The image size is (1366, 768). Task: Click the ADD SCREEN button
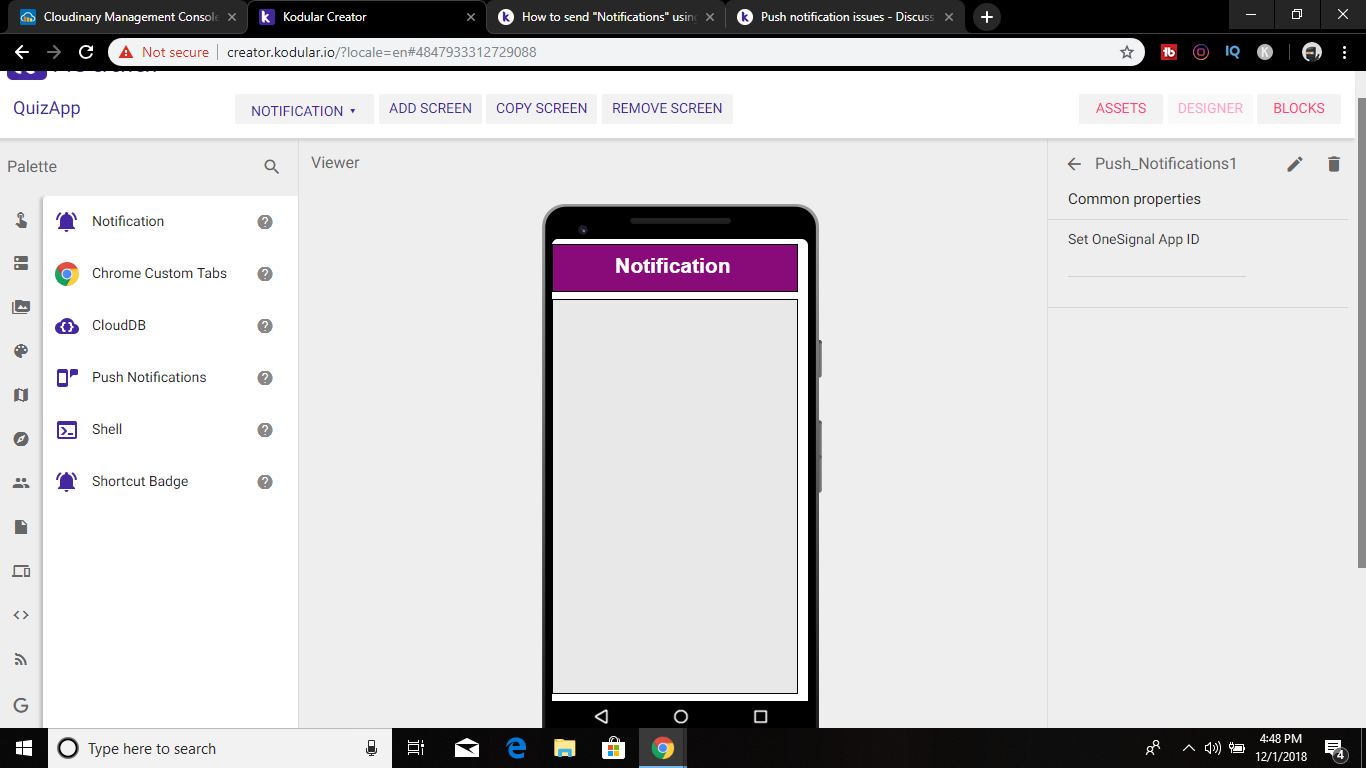[x=430, y=109]
